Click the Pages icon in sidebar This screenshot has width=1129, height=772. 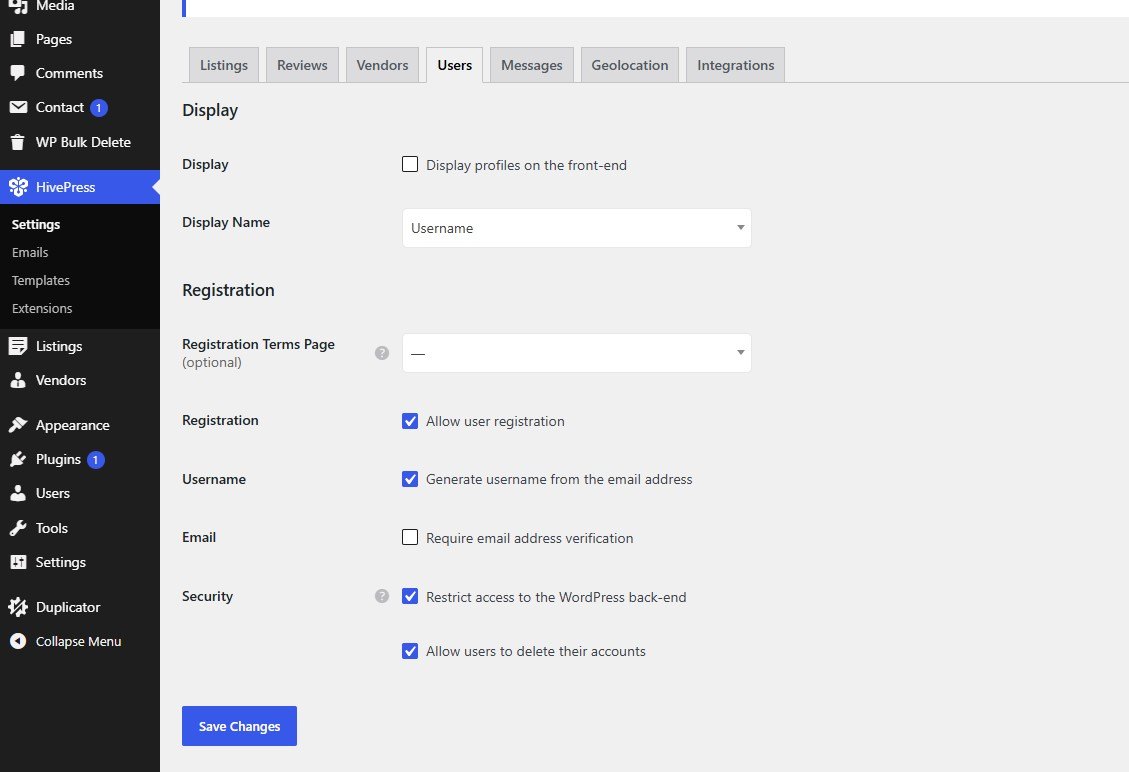tap(18, 39)
